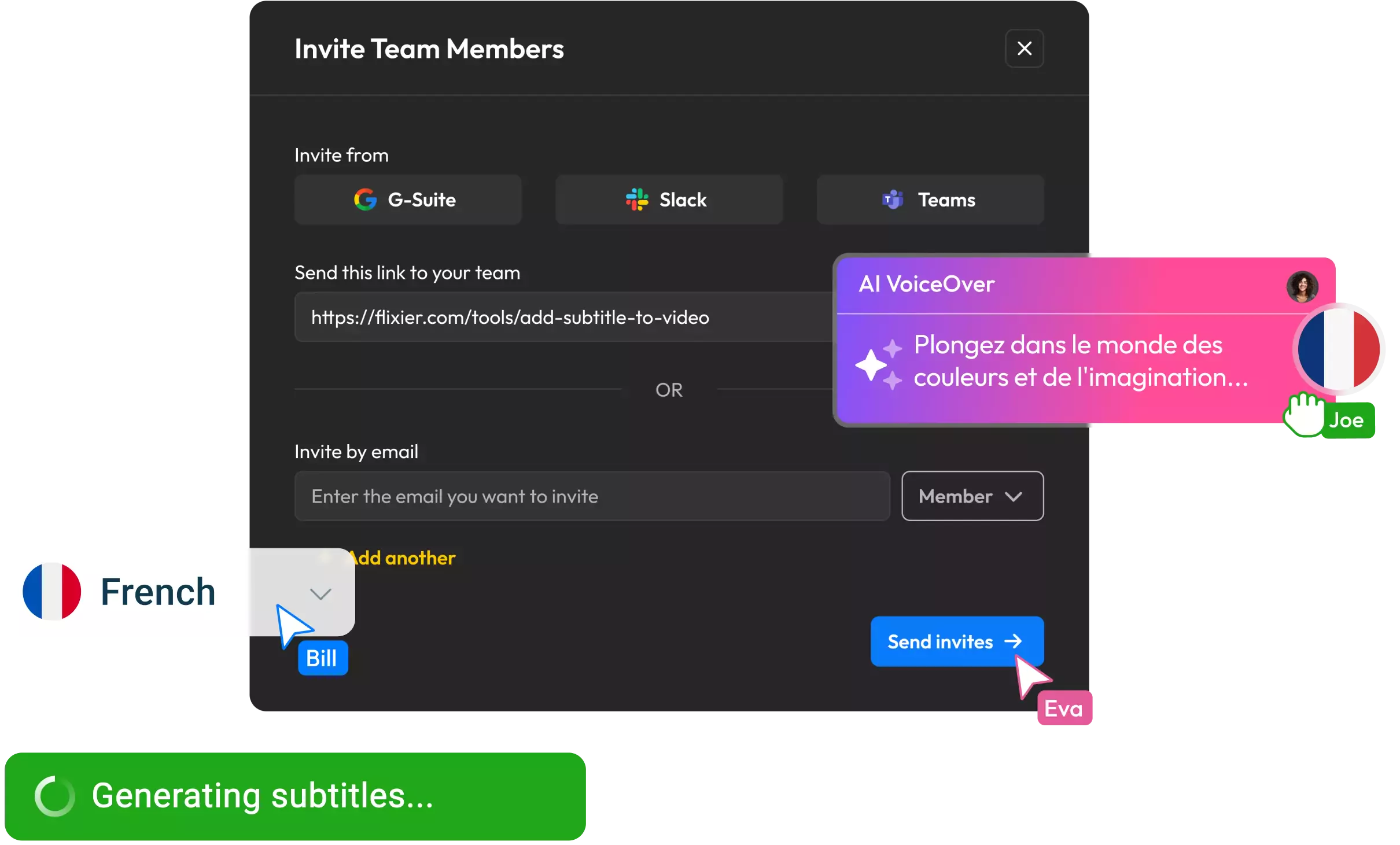
Task: Click the large French flag circle near Joe
Action: [1339, 349]
